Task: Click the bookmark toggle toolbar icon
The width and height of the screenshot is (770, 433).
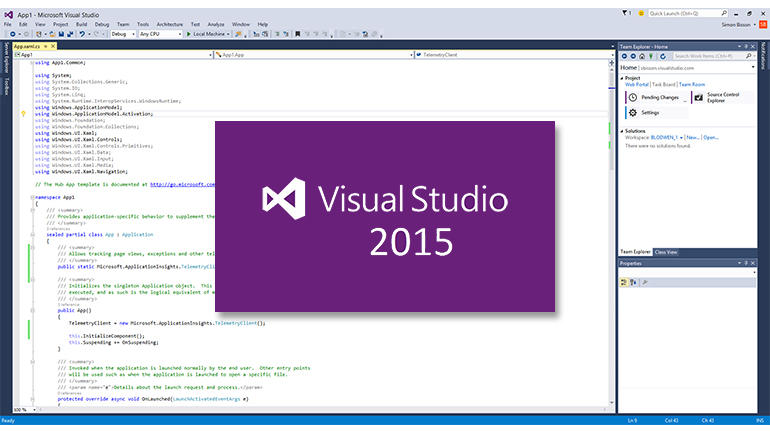Action: pyautogui.click(x=298, y=34)
